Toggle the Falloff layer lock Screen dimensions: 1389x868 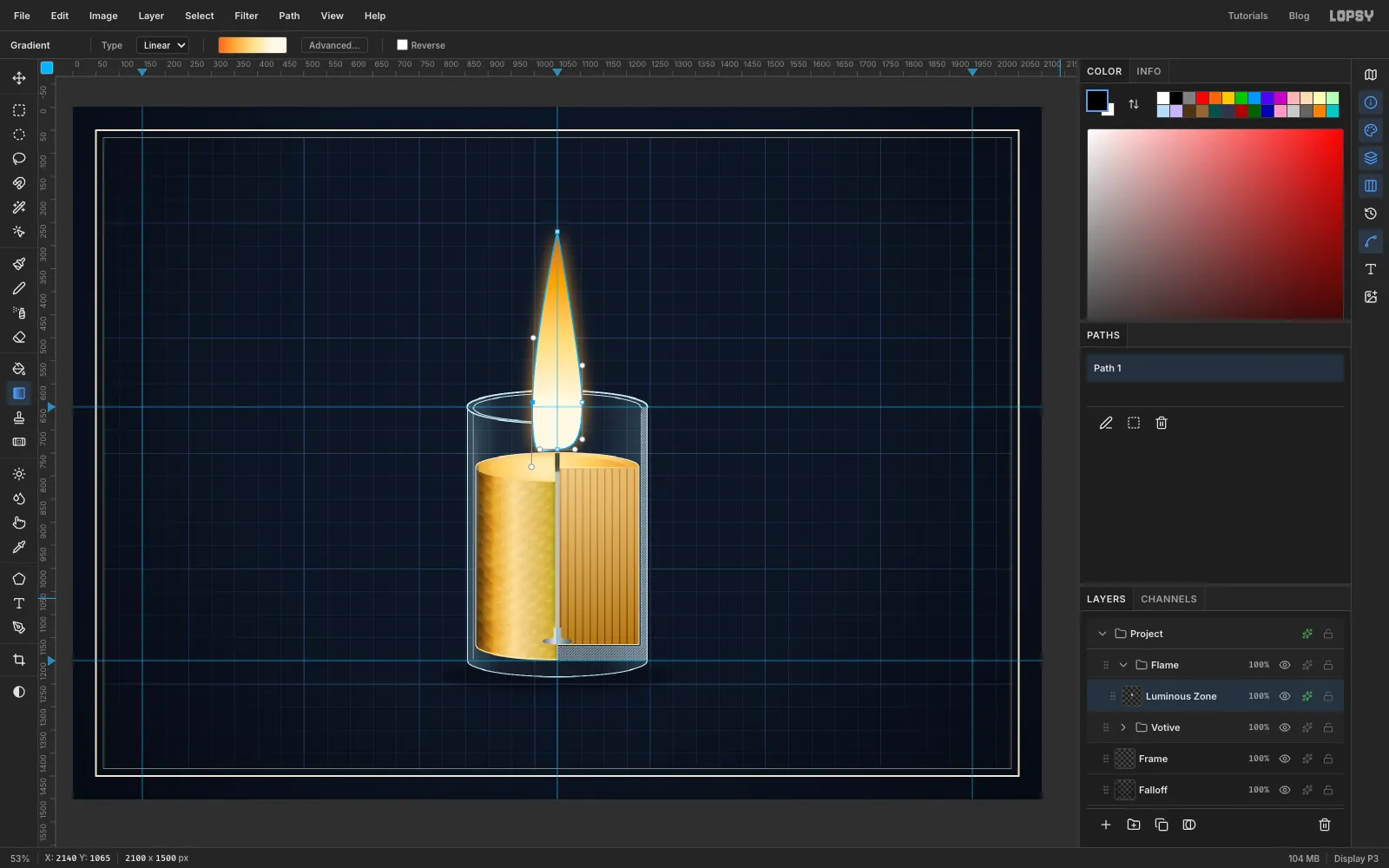[1328, 790]
